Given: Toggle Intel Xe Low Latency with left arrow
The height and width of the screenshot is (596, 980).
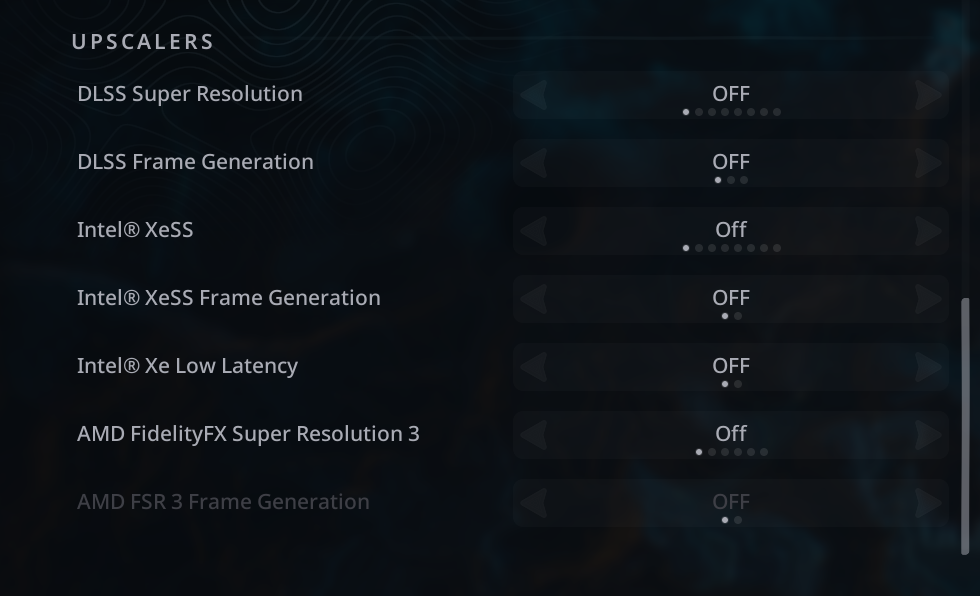Looking at the screenshot, I should [534, 367].
